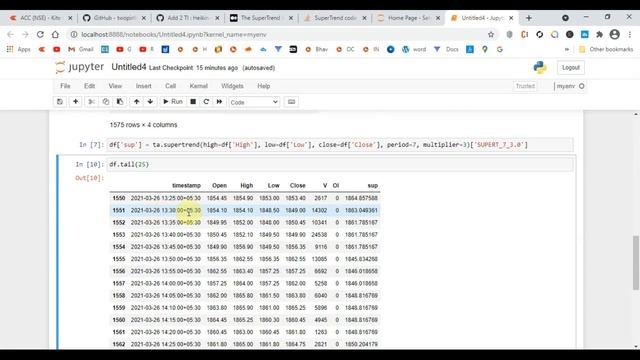The height and width of the screenshot is (360, 640).
Task: Open the Help menu
Action: tap(264, 86)
